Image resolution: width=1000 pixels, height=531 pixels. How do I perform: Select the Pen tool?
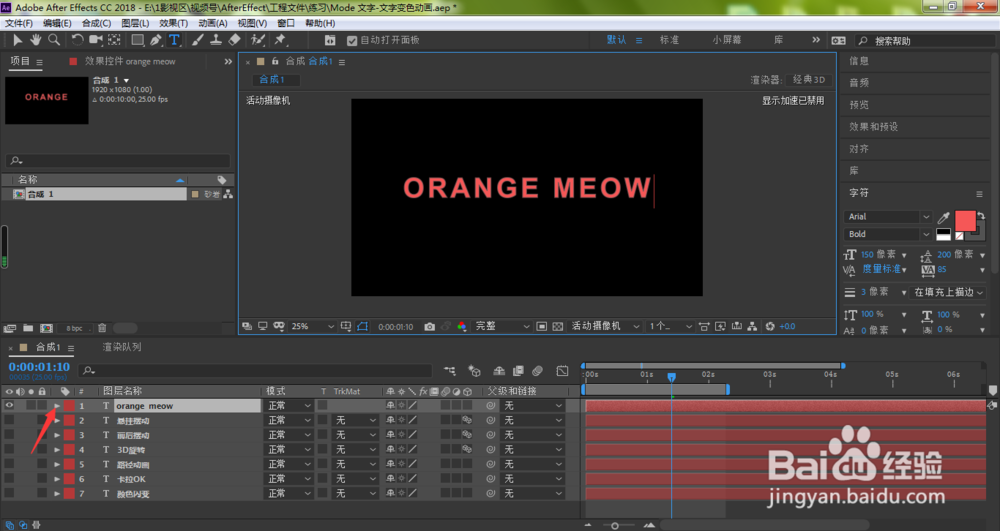(x=156, y=40)
